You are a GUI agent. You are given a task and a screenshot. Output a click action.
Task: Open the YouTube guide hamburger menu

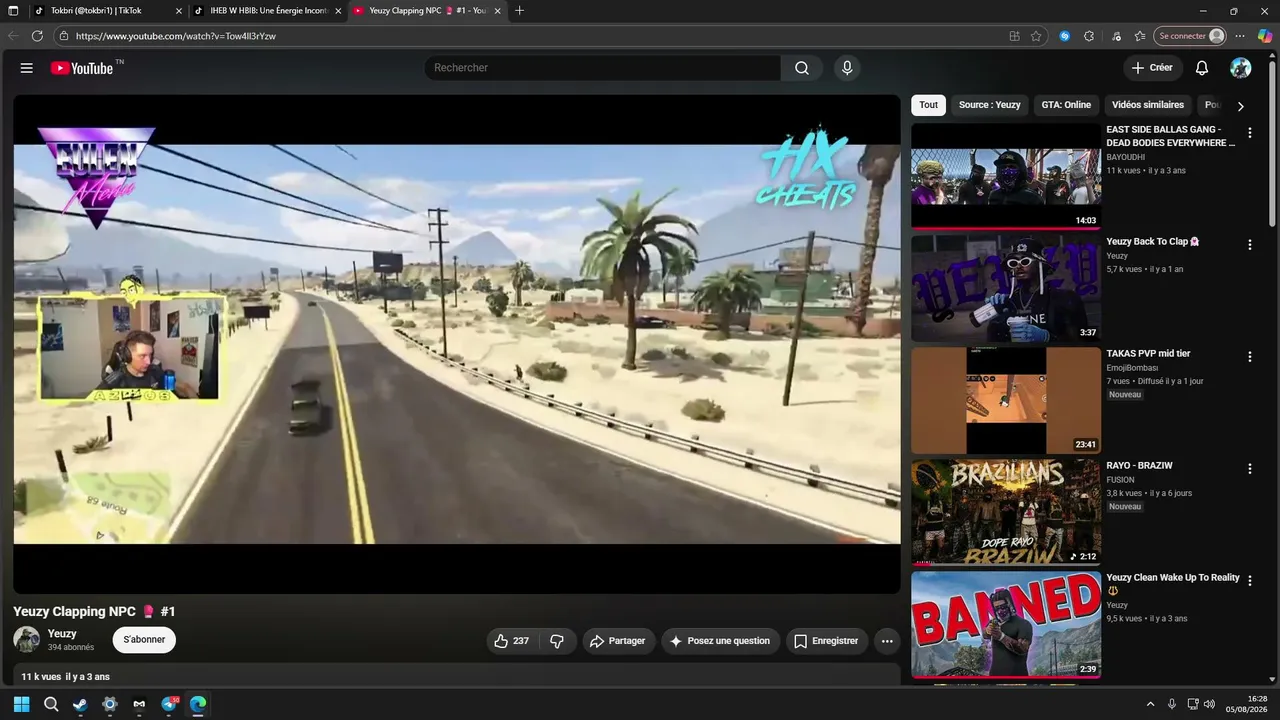click(x=27, y=68)
